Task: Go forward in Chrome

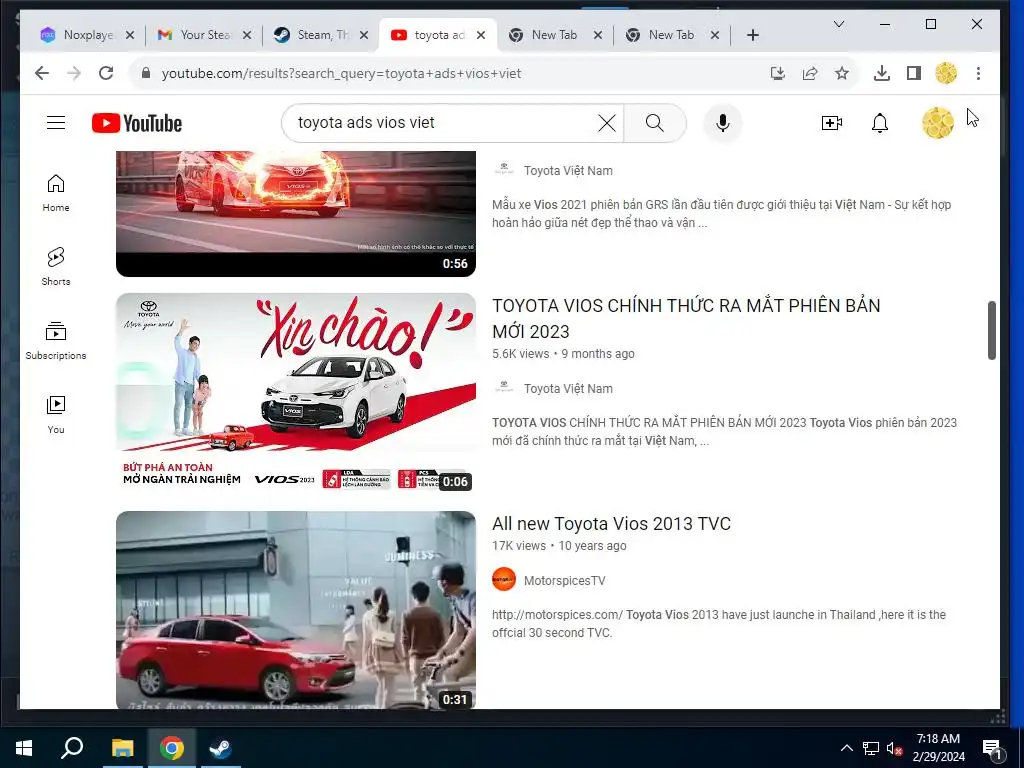Action: pyautogui.click(x=74, y=73)
